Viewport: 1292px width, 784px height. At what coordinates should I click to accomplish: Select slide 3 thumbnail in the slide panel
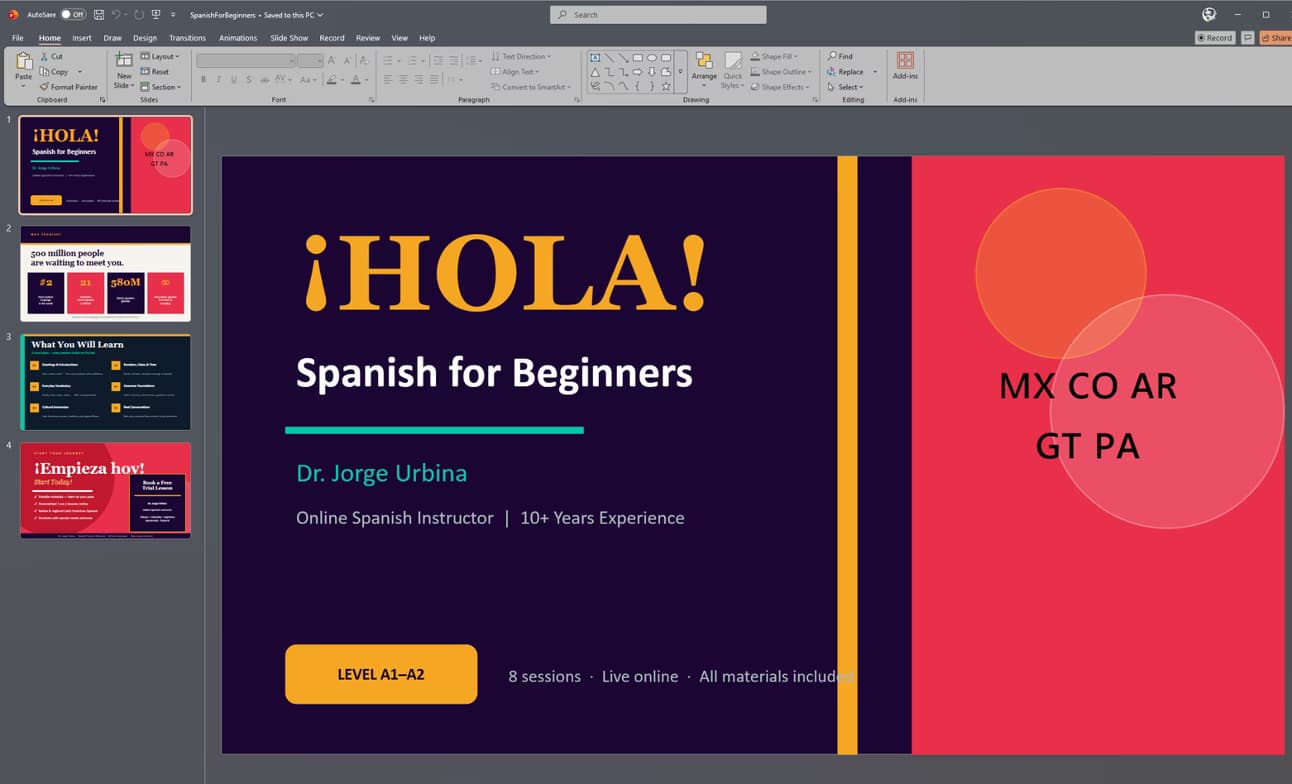[105, 381]
